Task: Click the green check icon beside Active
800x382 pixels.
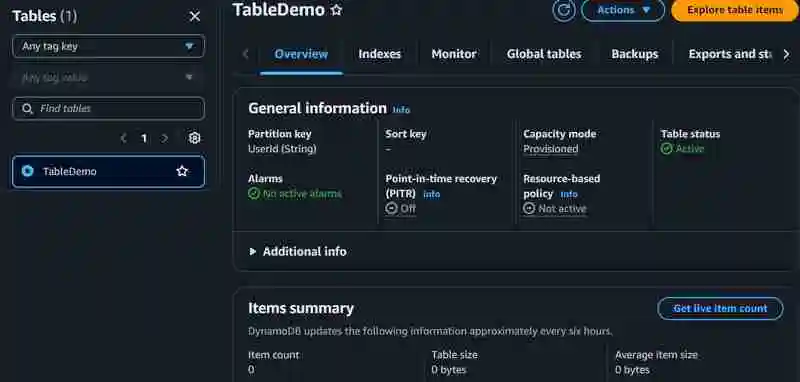Action: [666, 149]
